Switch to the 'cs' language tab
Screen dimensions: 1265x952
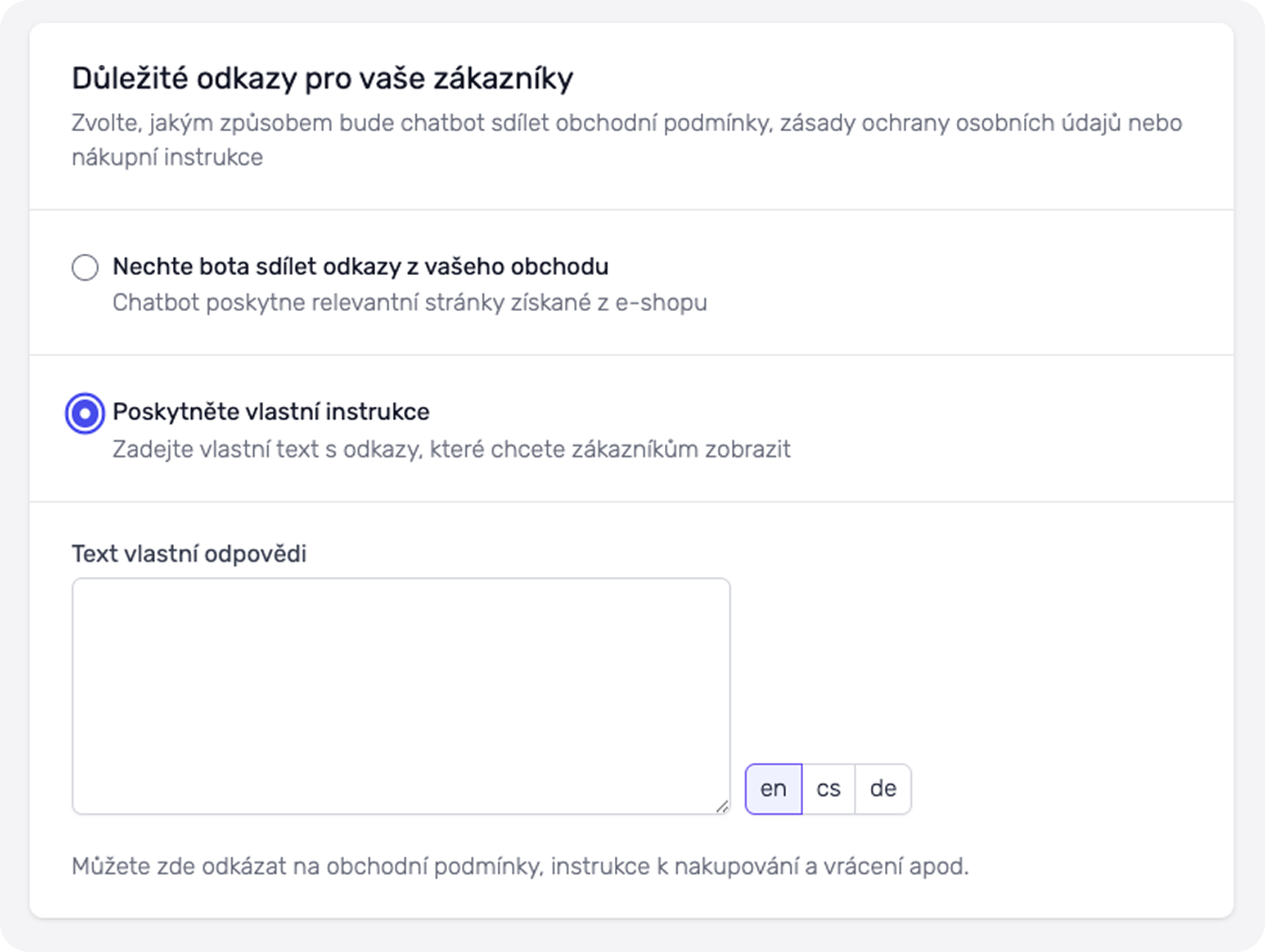[x=829, y=788]
